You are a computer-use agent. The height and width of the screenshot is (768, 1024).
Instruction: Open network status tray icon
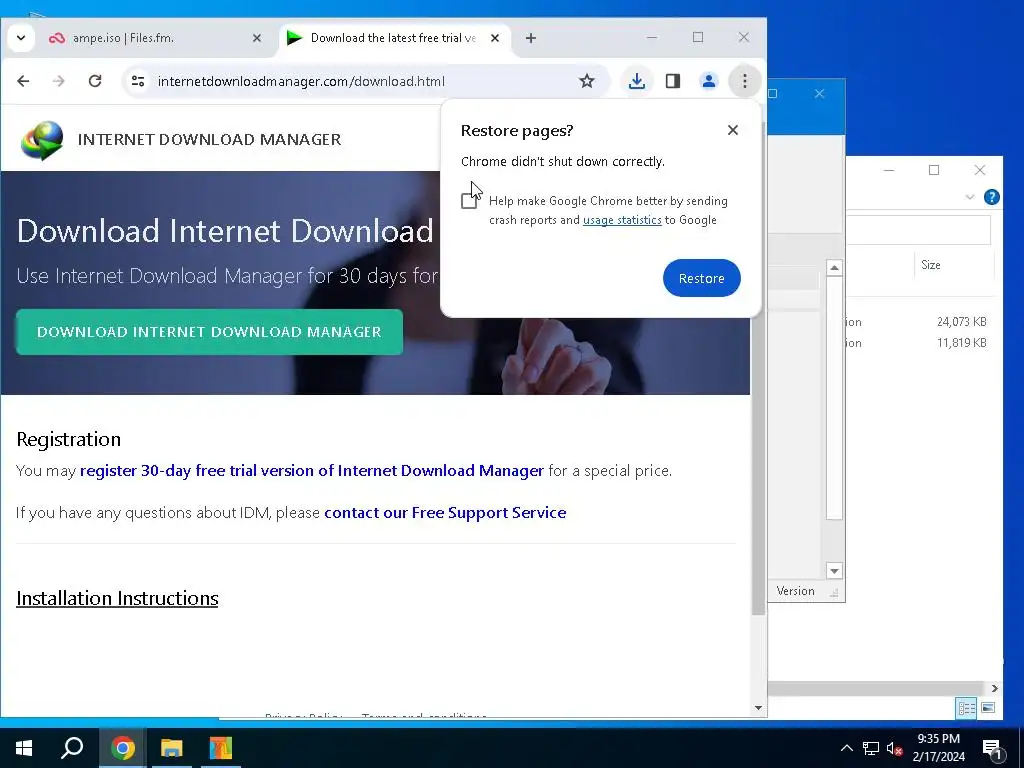coord(871,748)
